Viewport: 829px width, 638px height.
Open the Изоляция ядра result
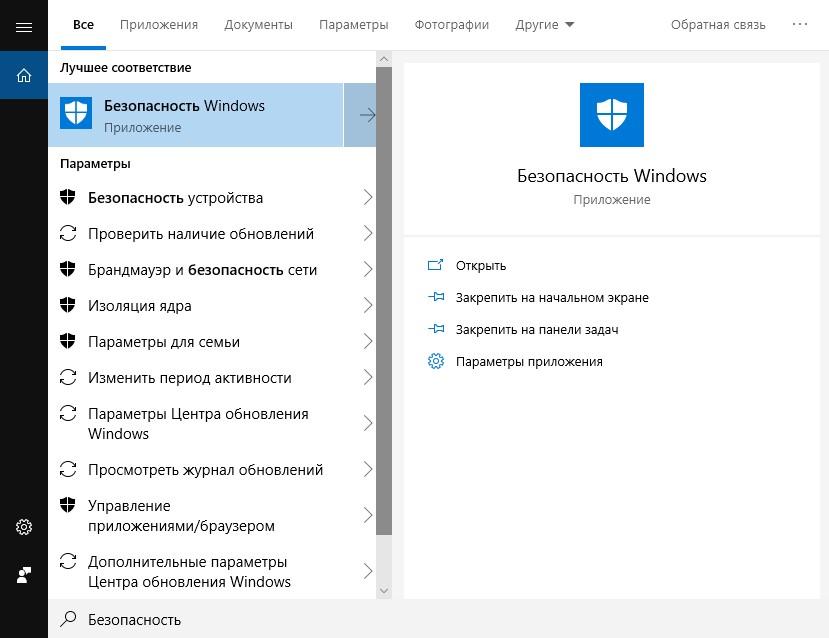click(212, 306)
